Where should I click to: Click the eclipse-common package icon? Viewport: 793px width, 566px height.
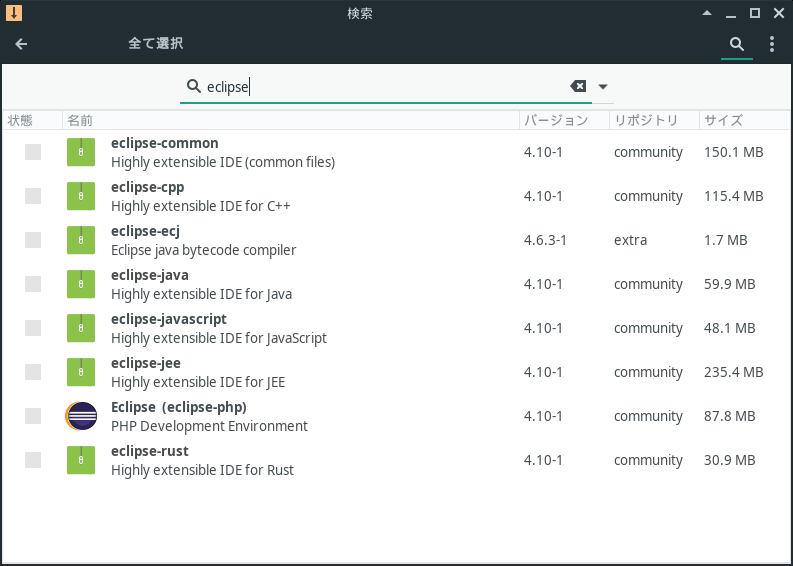coord(81,152)
